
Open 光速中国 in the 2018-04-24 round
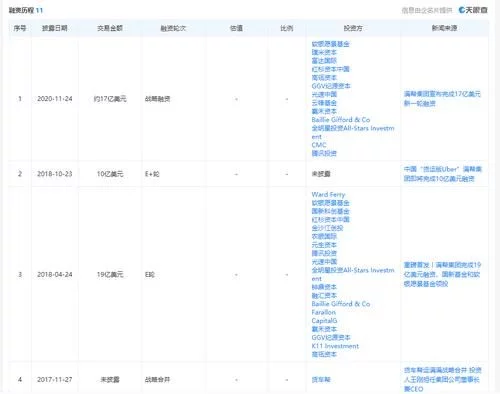(x=324, y=262)
